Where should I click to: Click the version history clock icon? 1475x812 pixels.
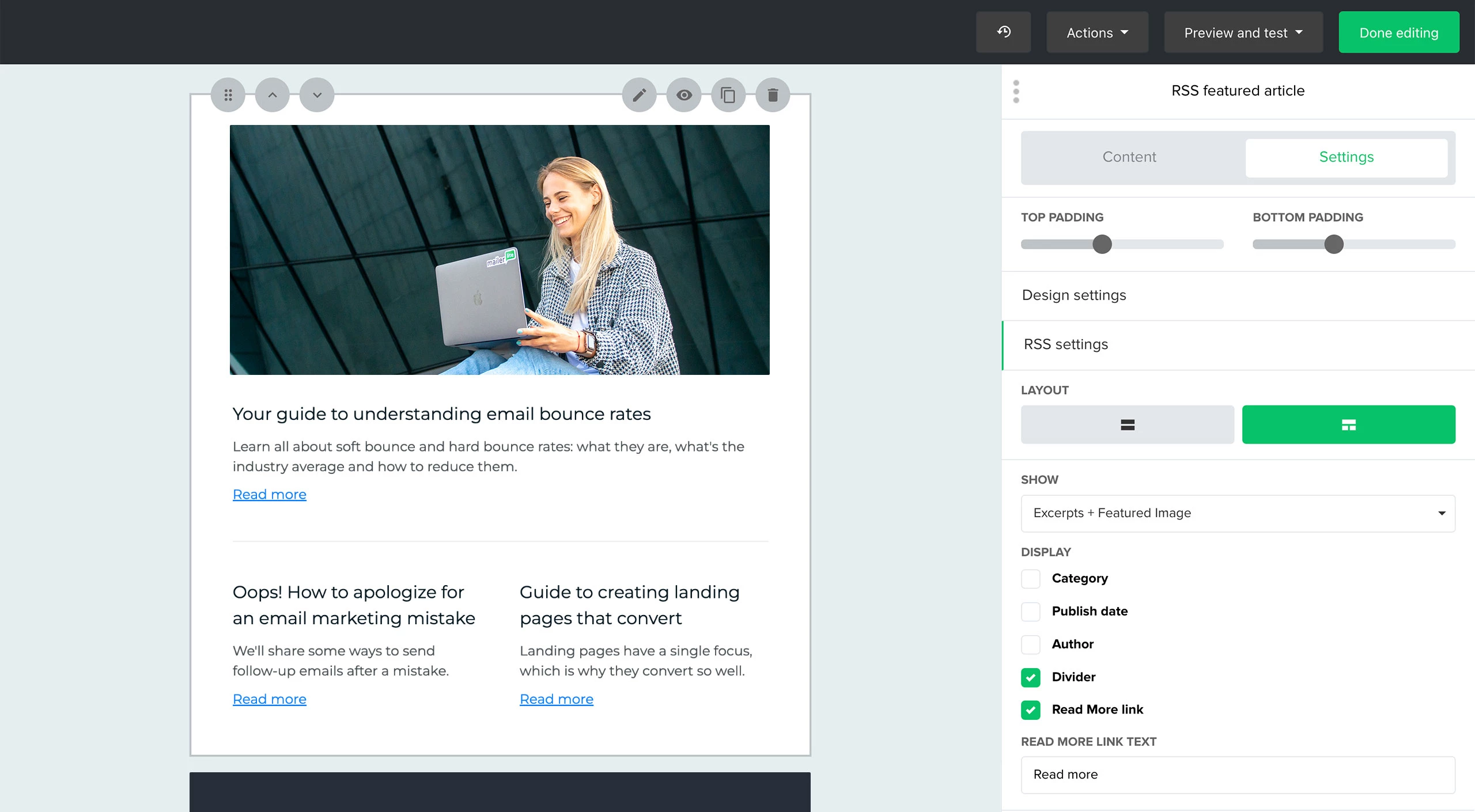point(1003,32)
